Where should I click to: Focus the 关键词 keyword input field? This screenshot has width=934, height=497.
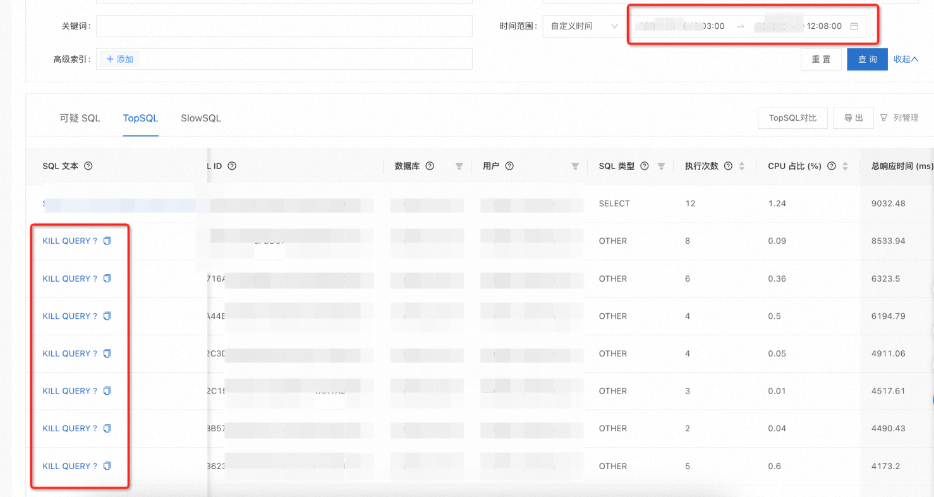coord(284,26)
